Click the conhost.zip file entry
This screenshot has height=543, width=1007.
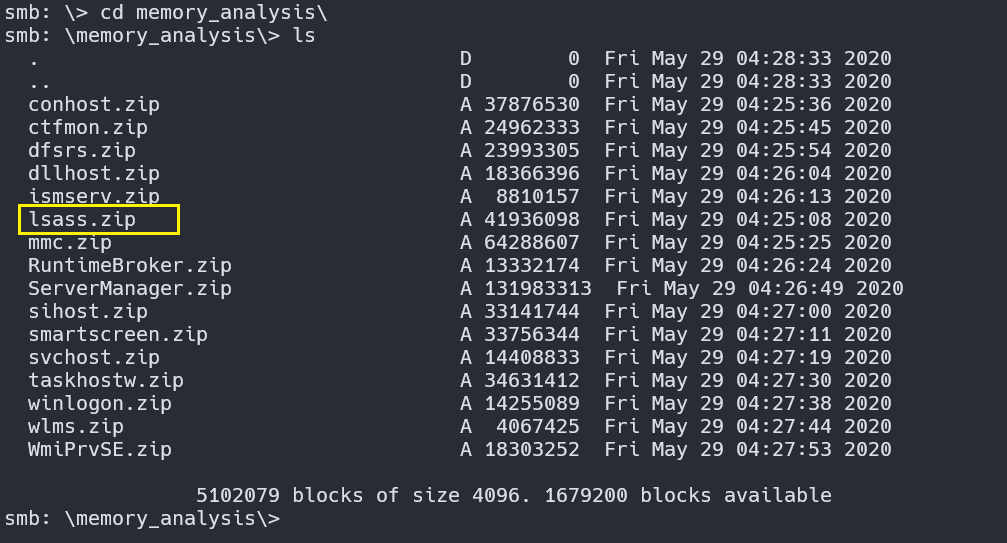pyautogui.click(x=94, y=104)
